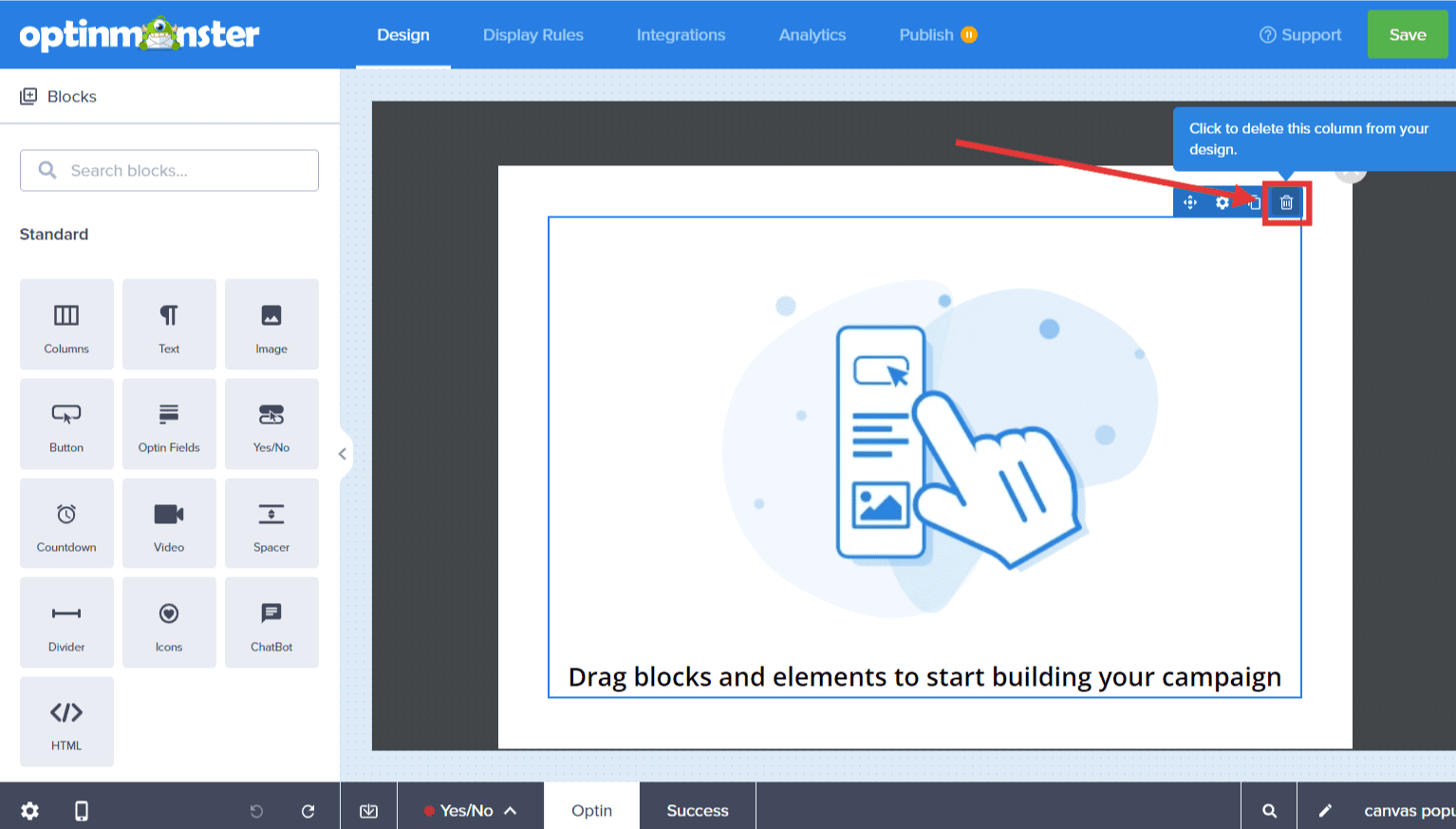The width and height of the screenshot is (1456, 829).
Task: Open the Support link
Action: pyautogui.click(x=1300, y=34)
